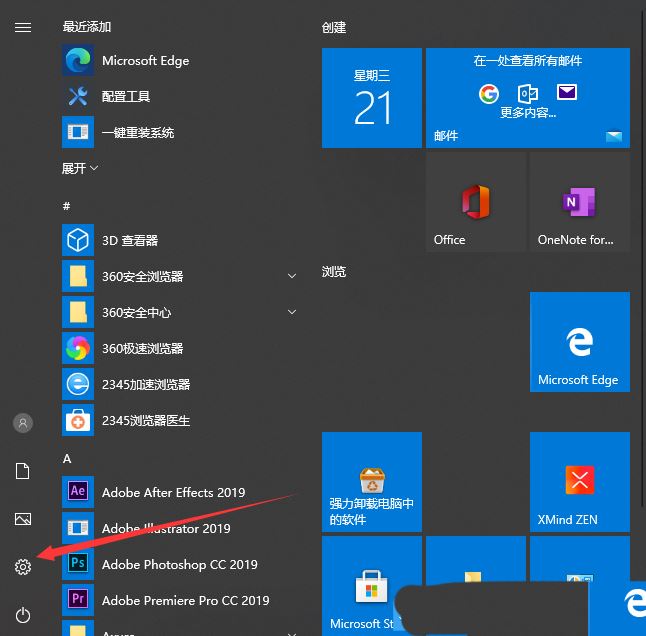Open the Documents sidebar icon
This screenshot has width=646, height=636.
[23, 471]
